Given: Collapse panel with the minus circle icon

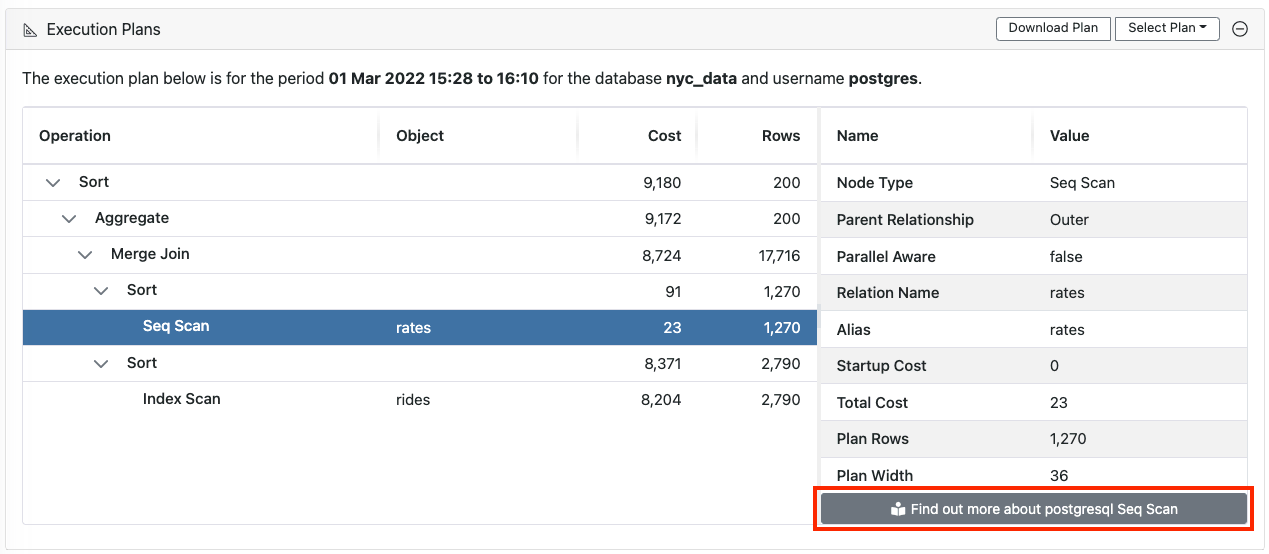Looking at the screenshot, I should [x=1240, y=29].
